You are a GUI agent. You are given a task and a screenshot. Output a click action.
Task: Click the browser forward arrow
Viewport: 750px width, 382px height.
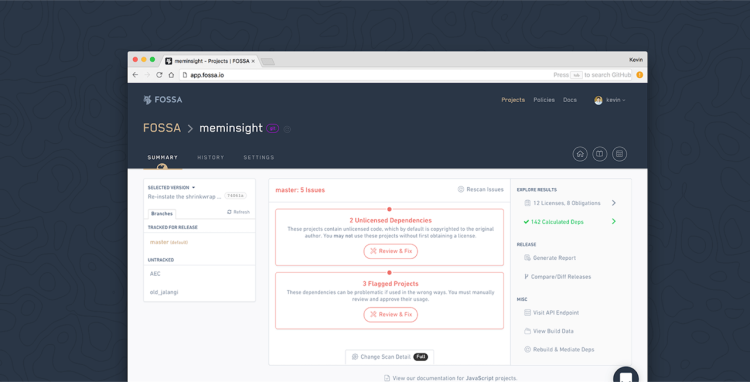click(147, 75)
